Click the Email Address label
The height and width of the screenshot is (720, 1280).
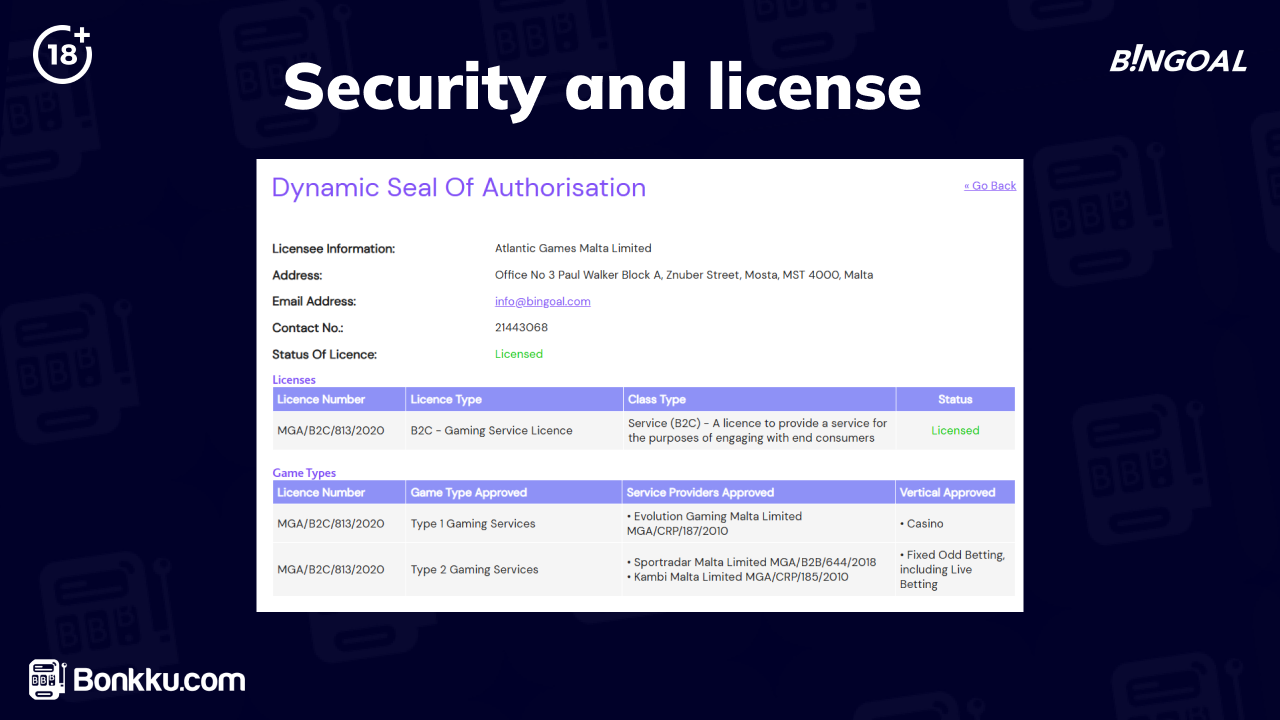coord(314,301)
